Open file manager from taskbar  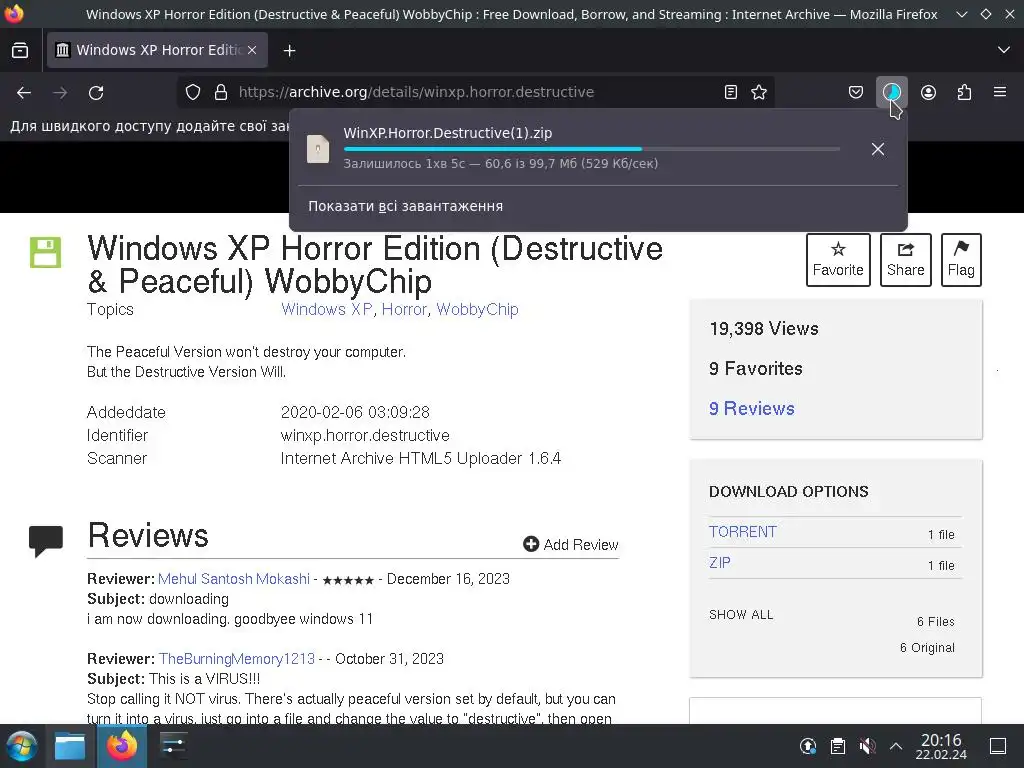click(x=70, y=746)
